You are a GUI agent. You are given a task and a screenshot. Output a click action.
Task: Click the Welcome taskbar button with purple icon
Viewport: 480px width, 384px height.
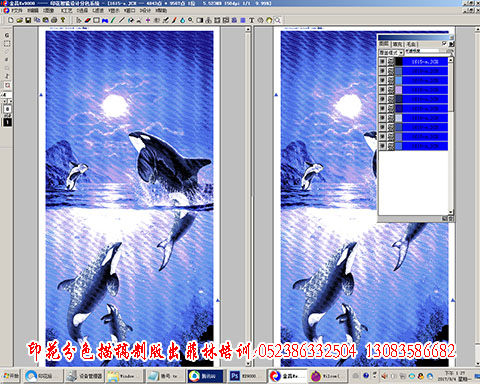pos(328,376)
